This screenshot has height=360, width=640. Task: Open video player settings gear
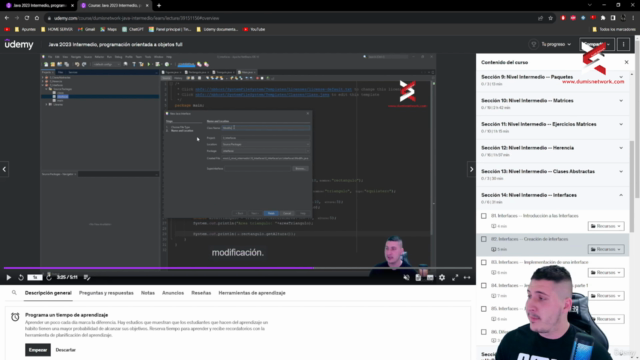[x=442, y=278]
